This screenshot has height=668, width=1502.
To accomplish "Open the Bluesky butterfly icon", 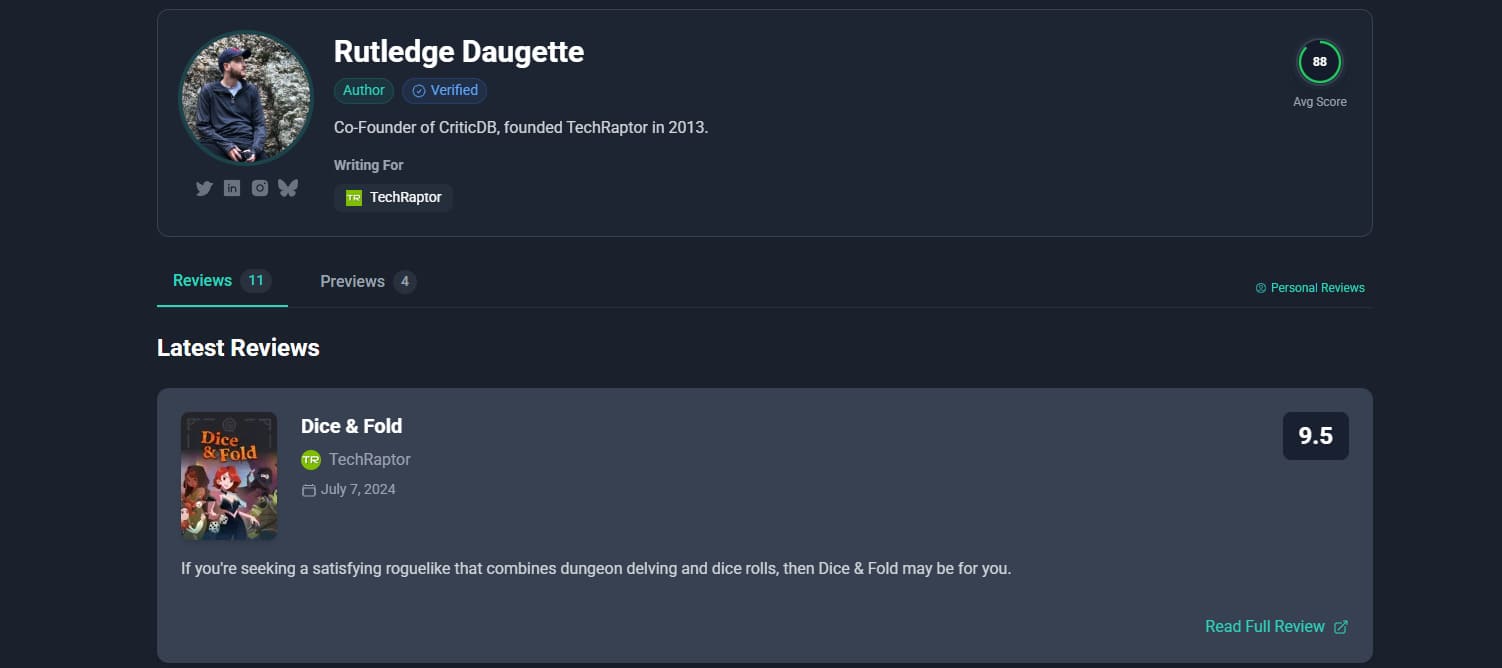I will 288,188.
